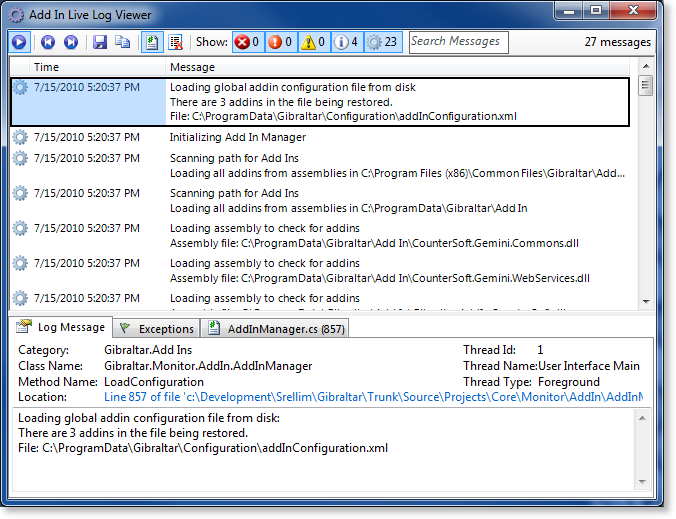Click the clear messages icon with red X

176,42
